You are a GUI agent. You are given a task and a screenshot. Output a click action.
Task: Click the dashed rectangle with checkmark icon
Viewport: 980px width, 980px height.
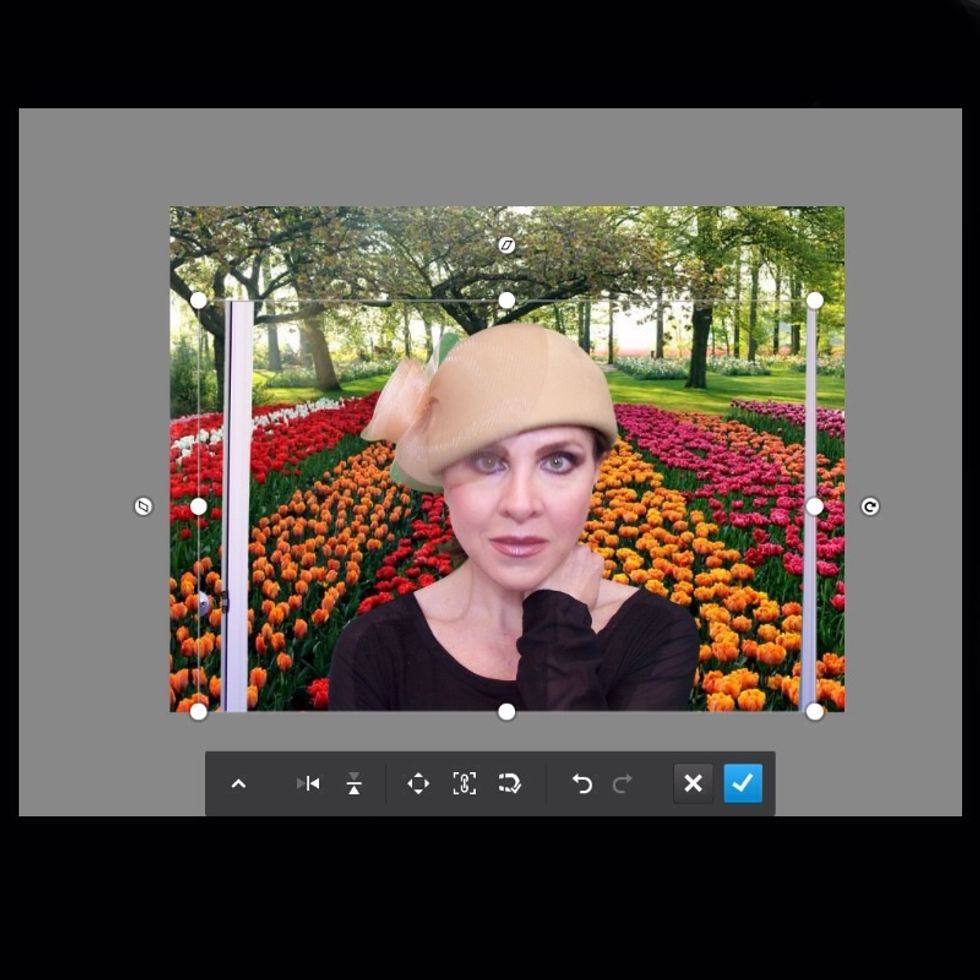pos(510,784)
